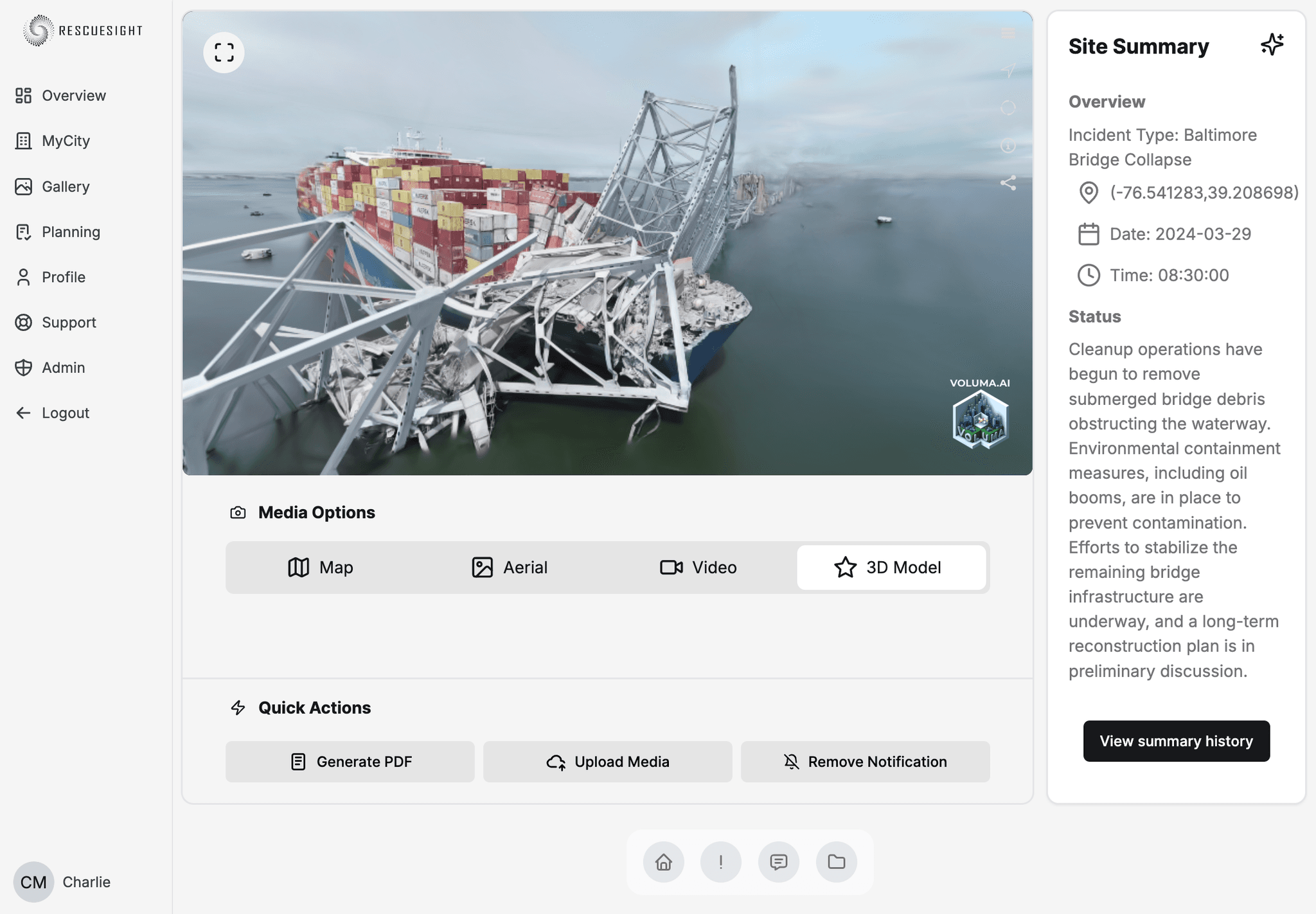This screenshot has height=914, width=1316.
Task: Click the share icon in the 3D viewer
Action: [1008, 183]
